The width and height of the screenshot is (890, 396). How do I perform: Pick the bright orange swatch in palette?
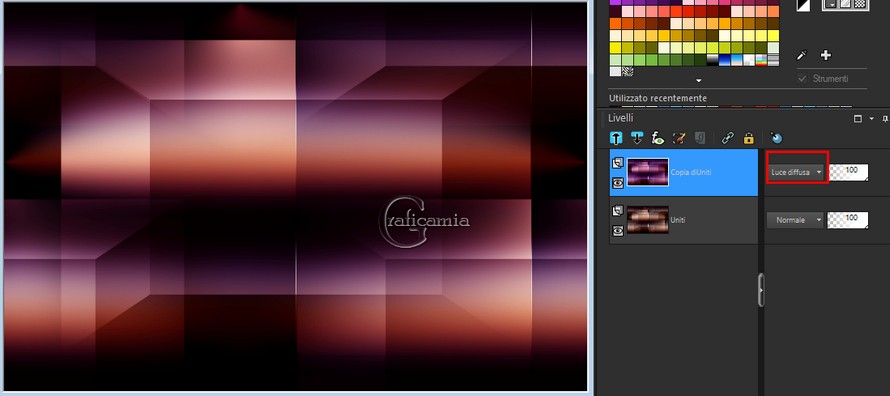(615, 23)
